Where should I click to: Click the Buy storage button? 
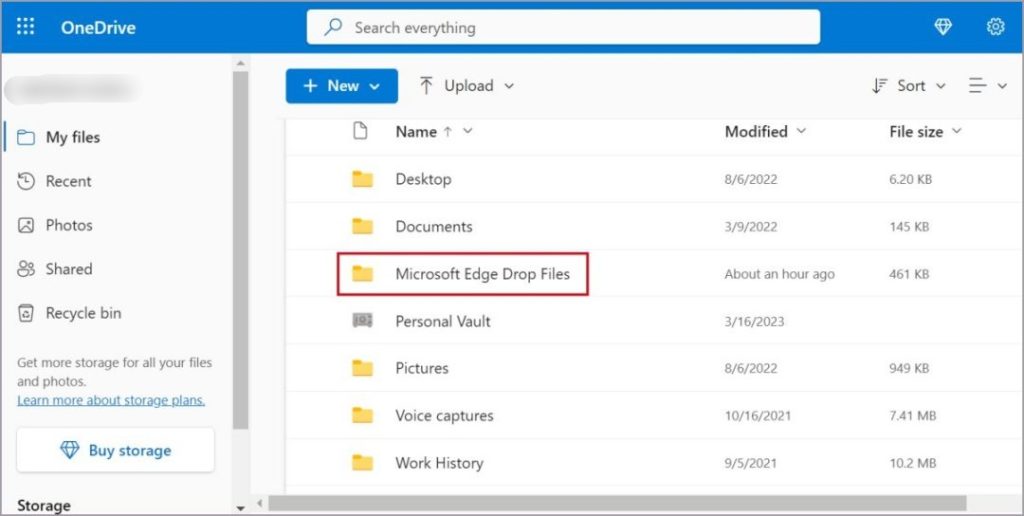tap(116, 450)
